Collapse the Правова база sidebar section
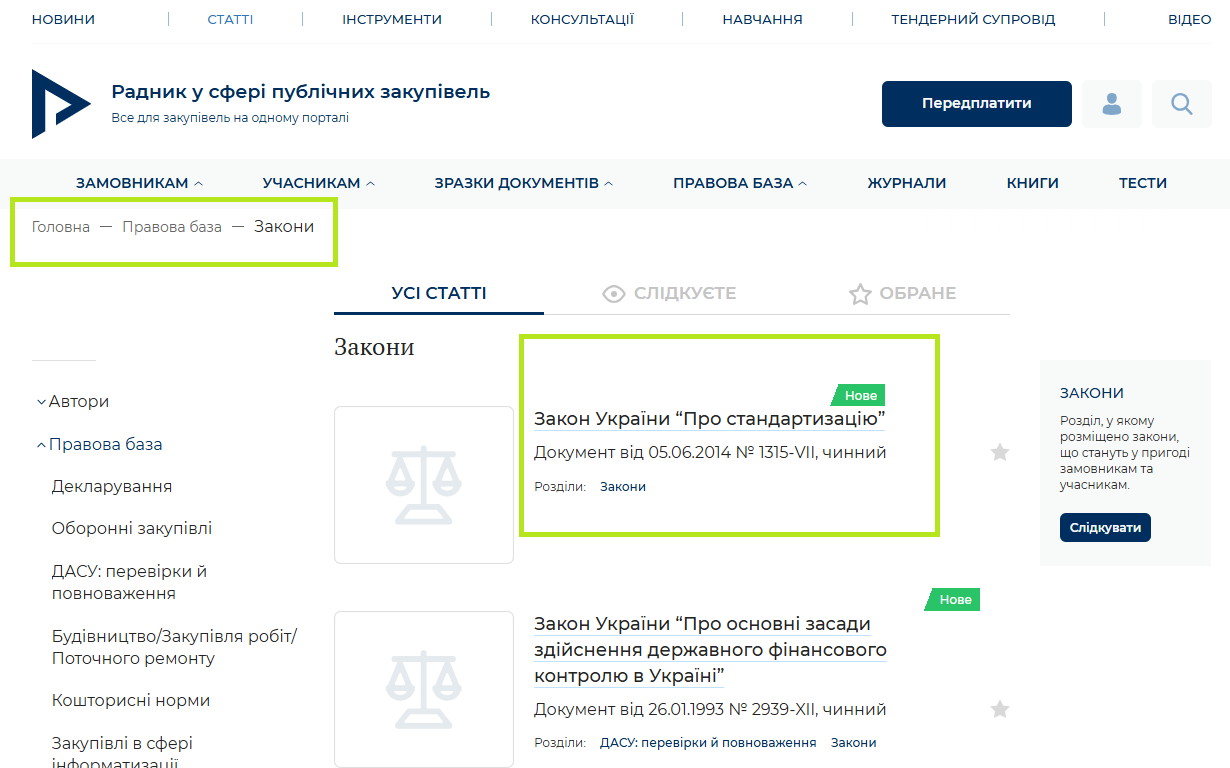 point(99,444)
